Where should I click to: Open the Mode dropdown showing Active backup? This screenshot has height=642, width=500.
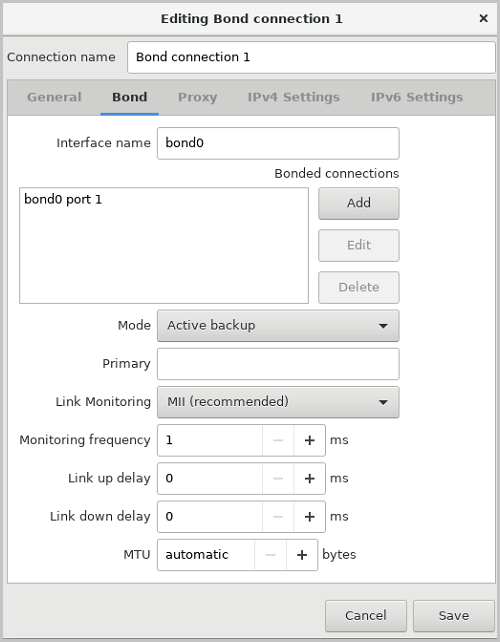278,326
